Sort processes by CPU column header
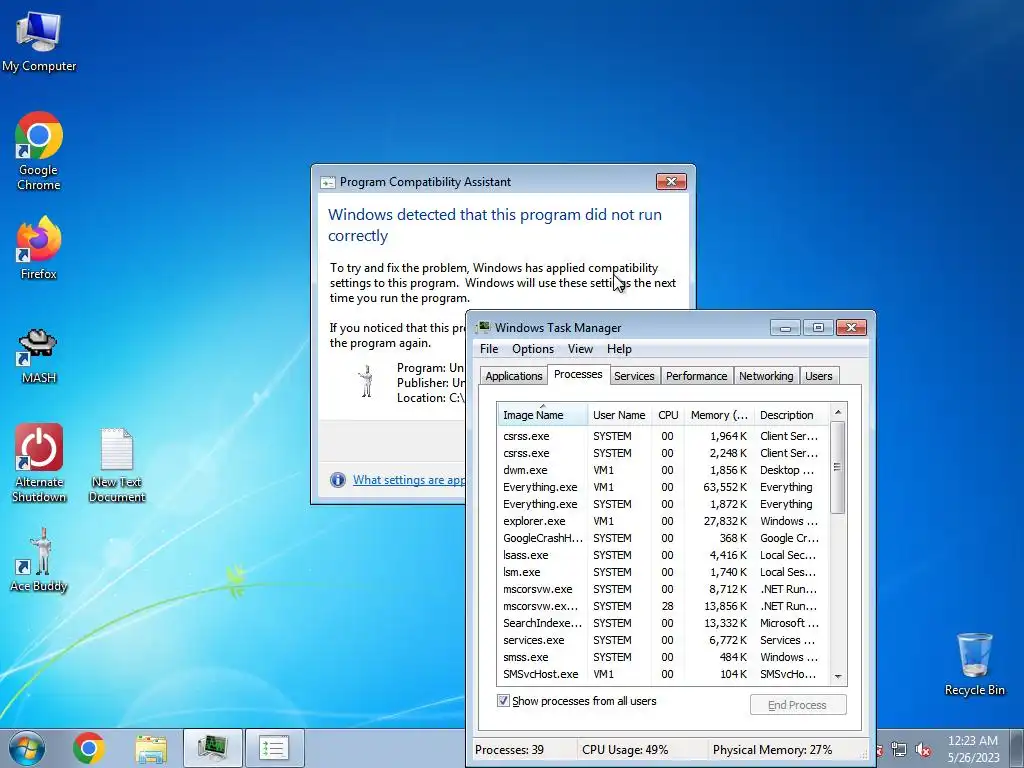The width and height of the screenshot is (1024, 768). (668, 415)
